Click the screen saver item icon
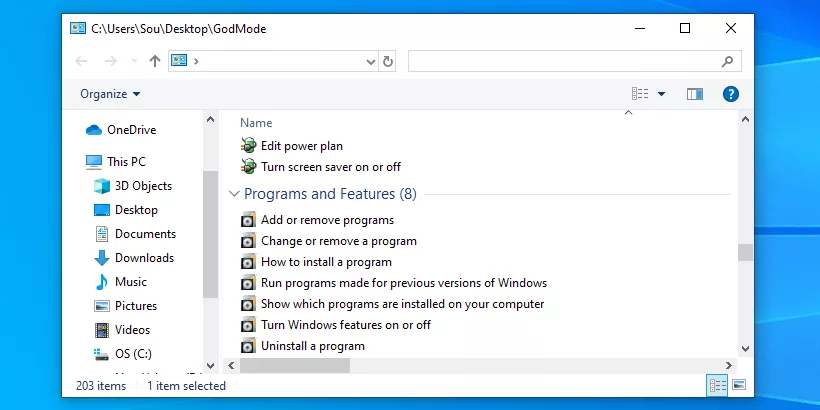This screenshot has height=410, width=820. point(248,166)
